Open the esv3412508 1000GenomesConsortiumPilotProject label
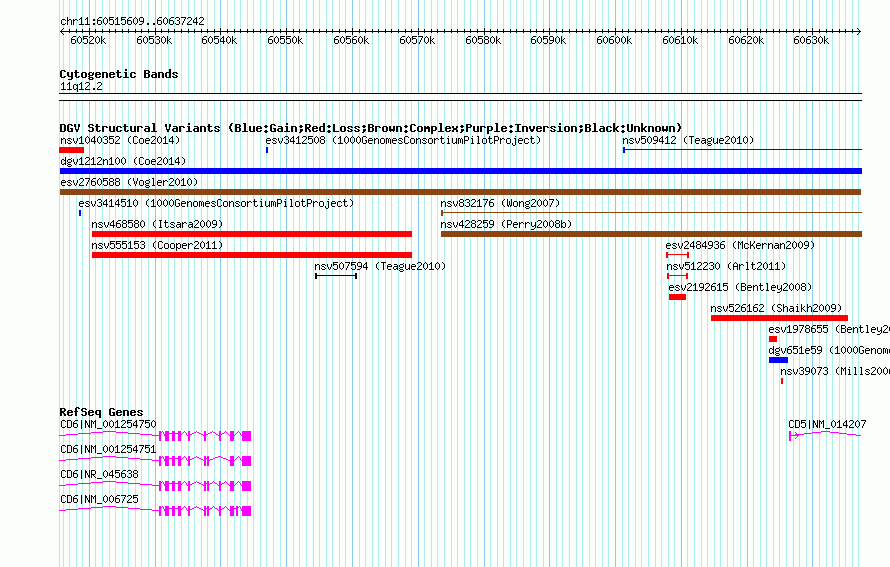The width and height of the screenshot is (890, 567). pos(403,140)
